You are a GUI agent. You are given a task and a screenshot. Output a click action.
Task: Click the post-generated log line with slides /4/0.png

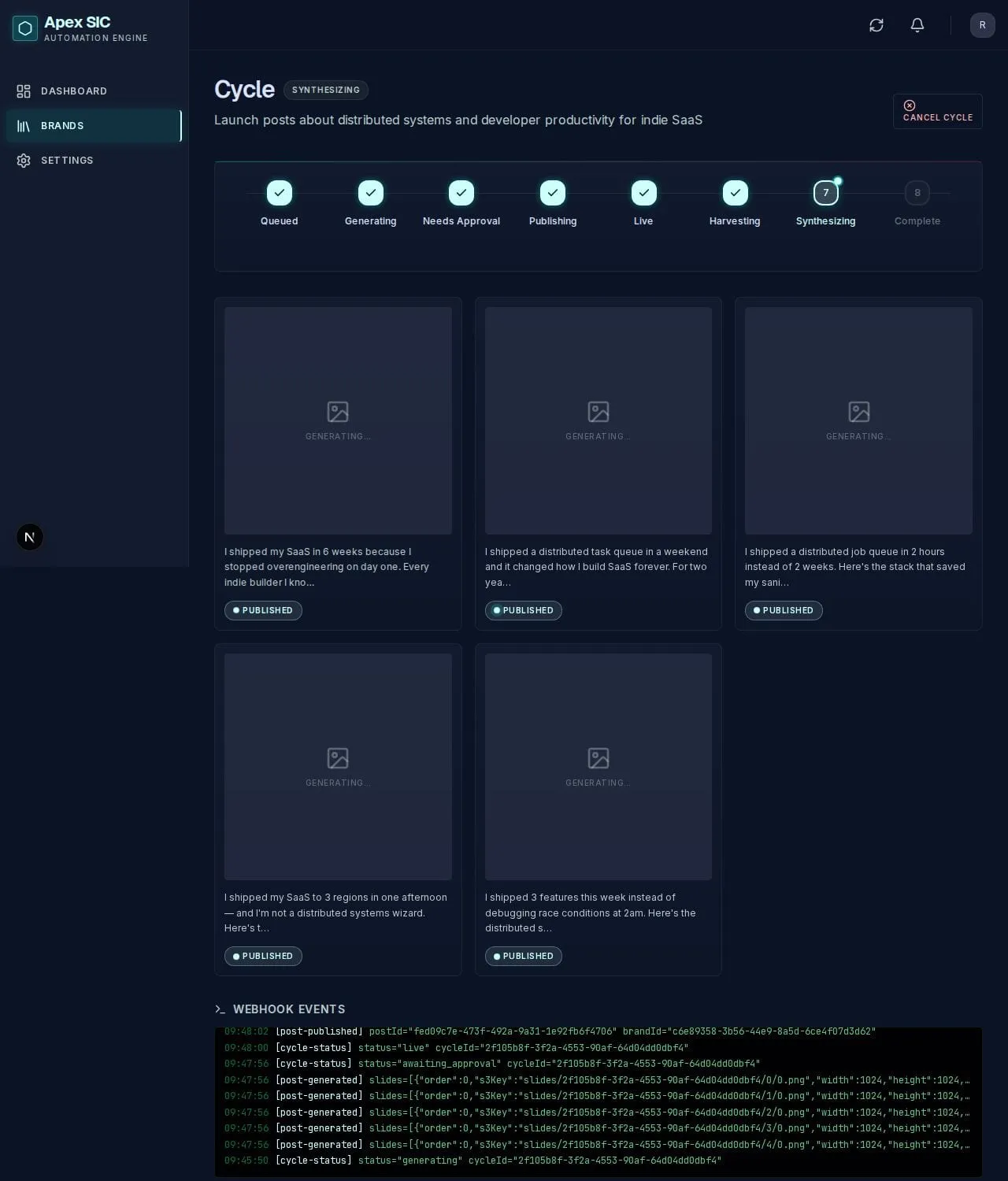(597, 1145)
